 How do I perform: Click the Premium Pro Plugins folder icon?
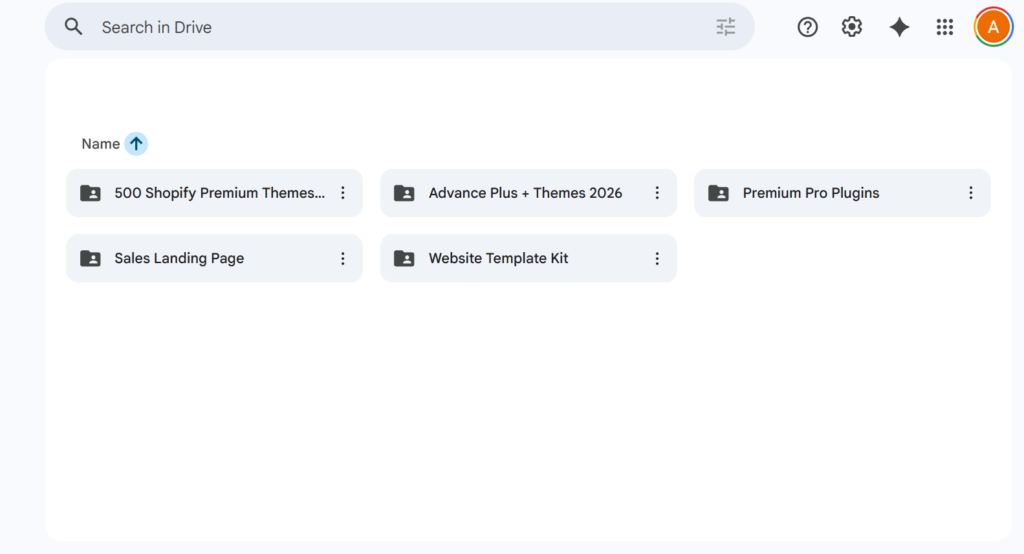(x=718, y=193)
